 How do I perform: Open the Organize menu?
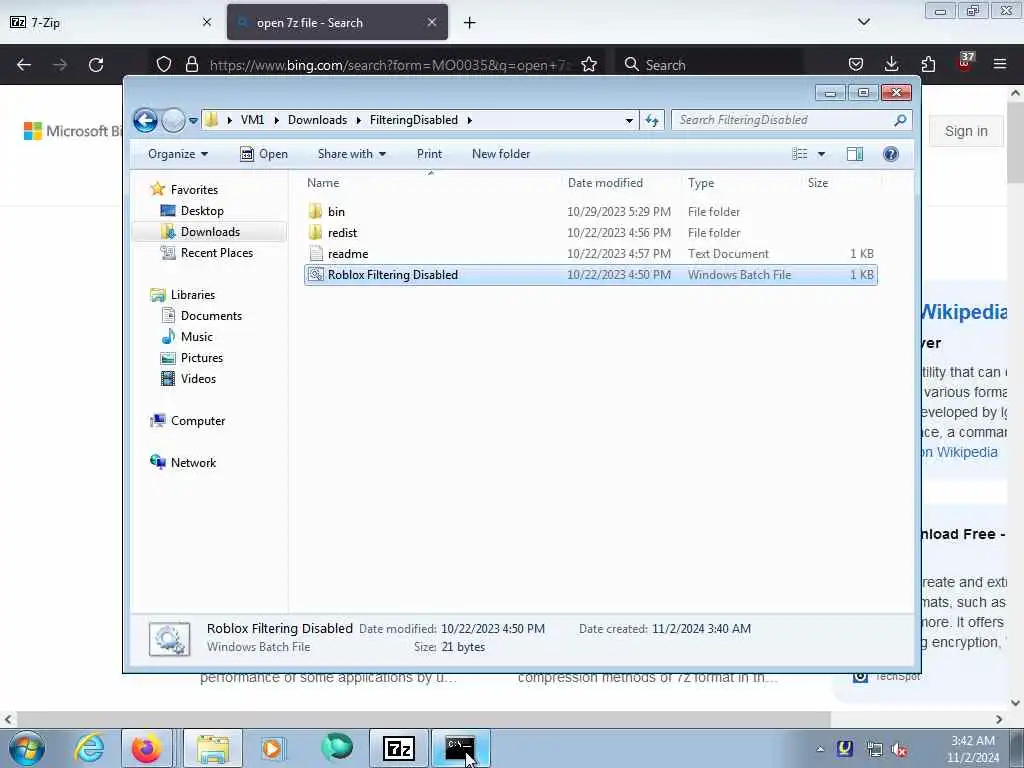pyautogui.click(x=178, y=154)
